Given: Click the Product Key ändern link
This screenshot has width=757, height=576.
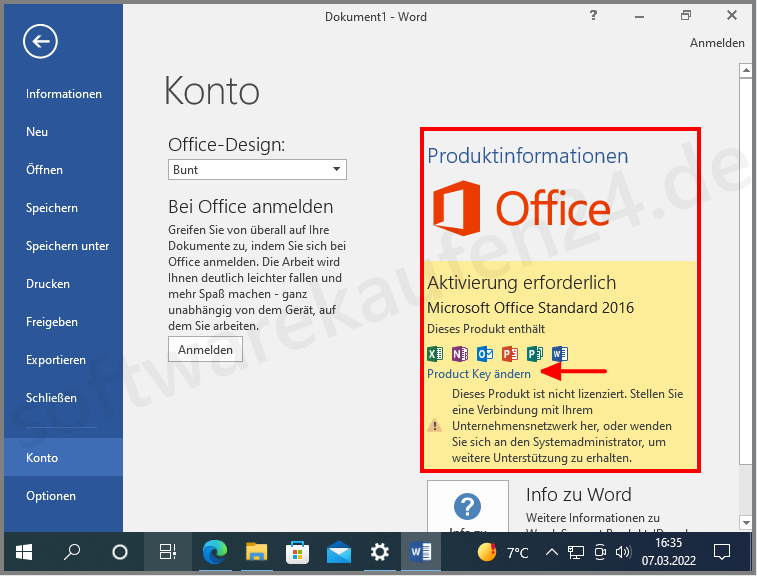Looking at the screenshot, I should (x=479, y=374).
